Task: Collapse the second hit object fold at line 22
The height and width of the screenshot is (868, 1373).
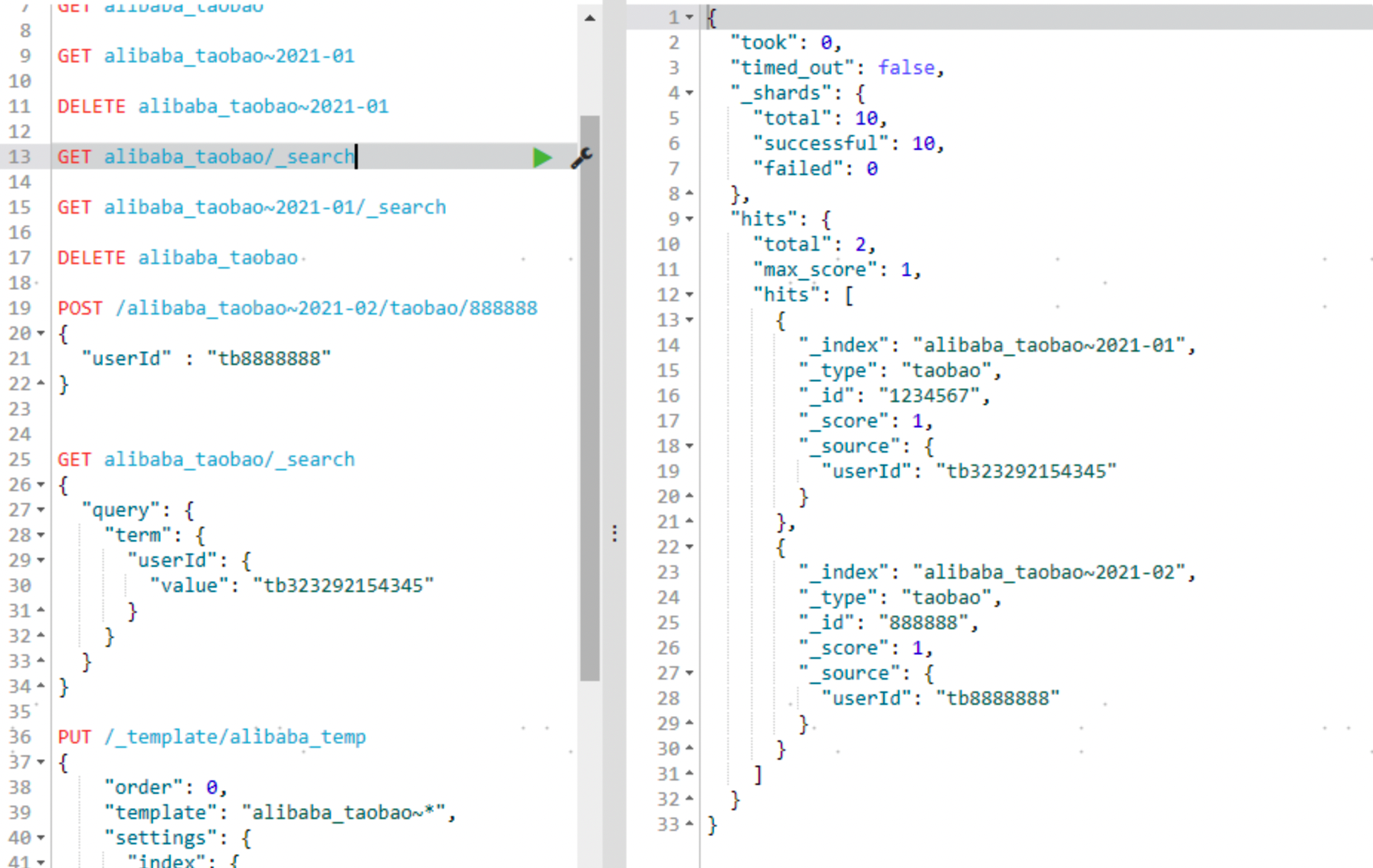Action: click(x=689, y=548)
